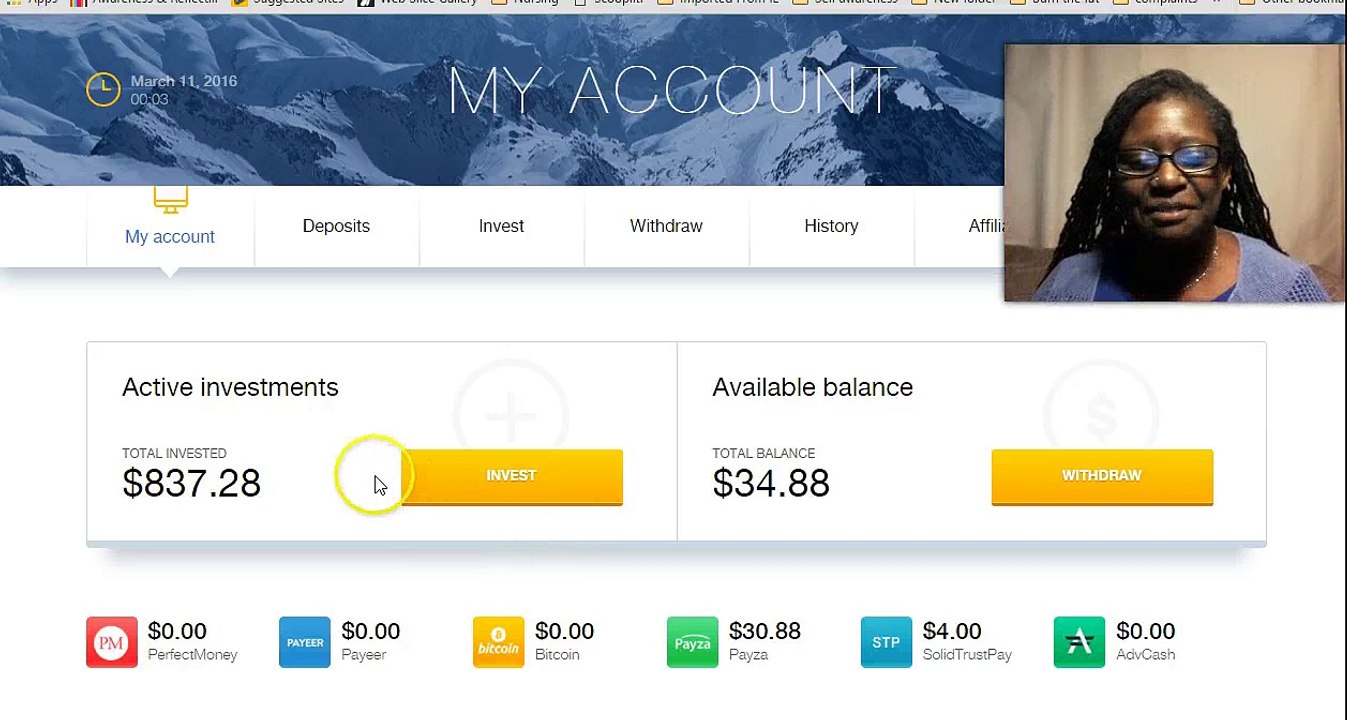Screen dimensions: 1347x720
Task: Click the webcam video overlay
Action: 1174,172
